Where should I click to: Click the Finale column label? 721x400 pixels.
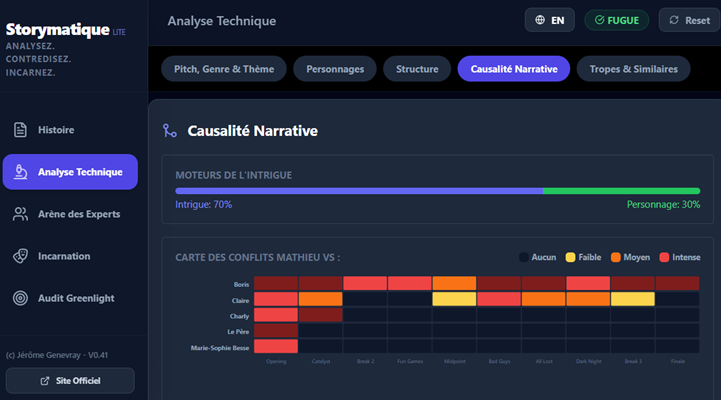677,361
